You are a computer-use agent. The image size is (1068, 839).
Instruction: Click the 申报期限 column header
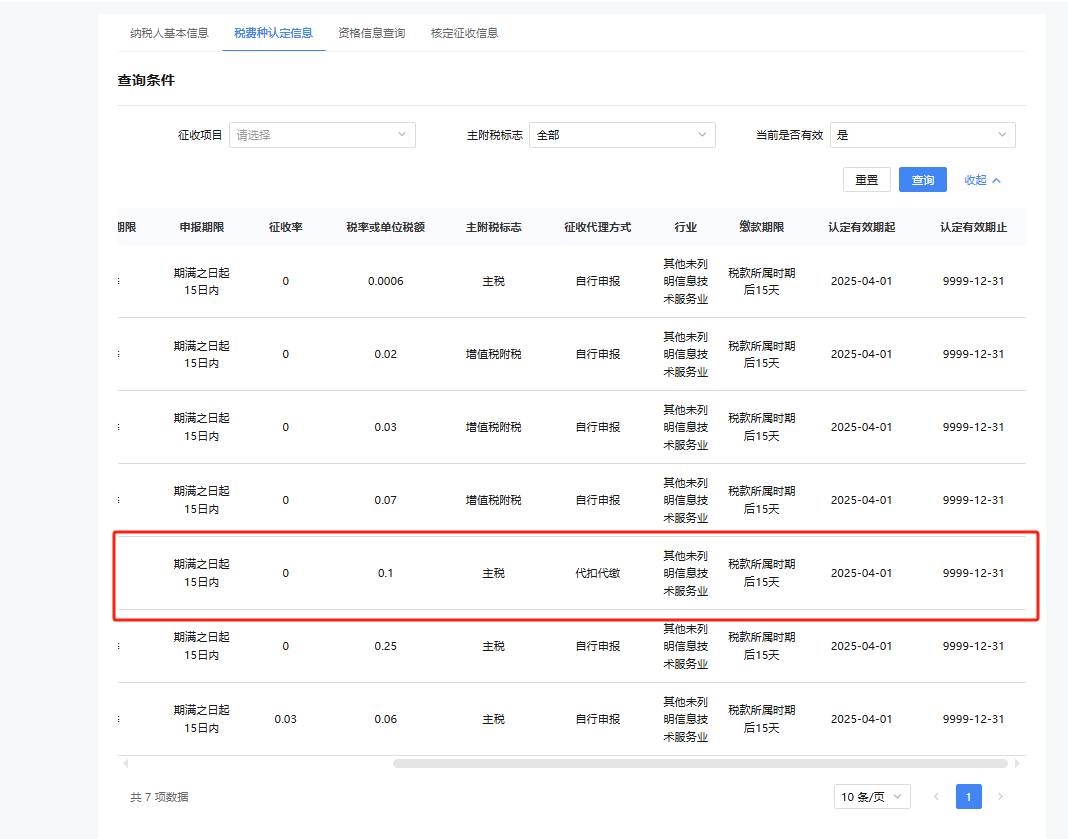[202, 227]
